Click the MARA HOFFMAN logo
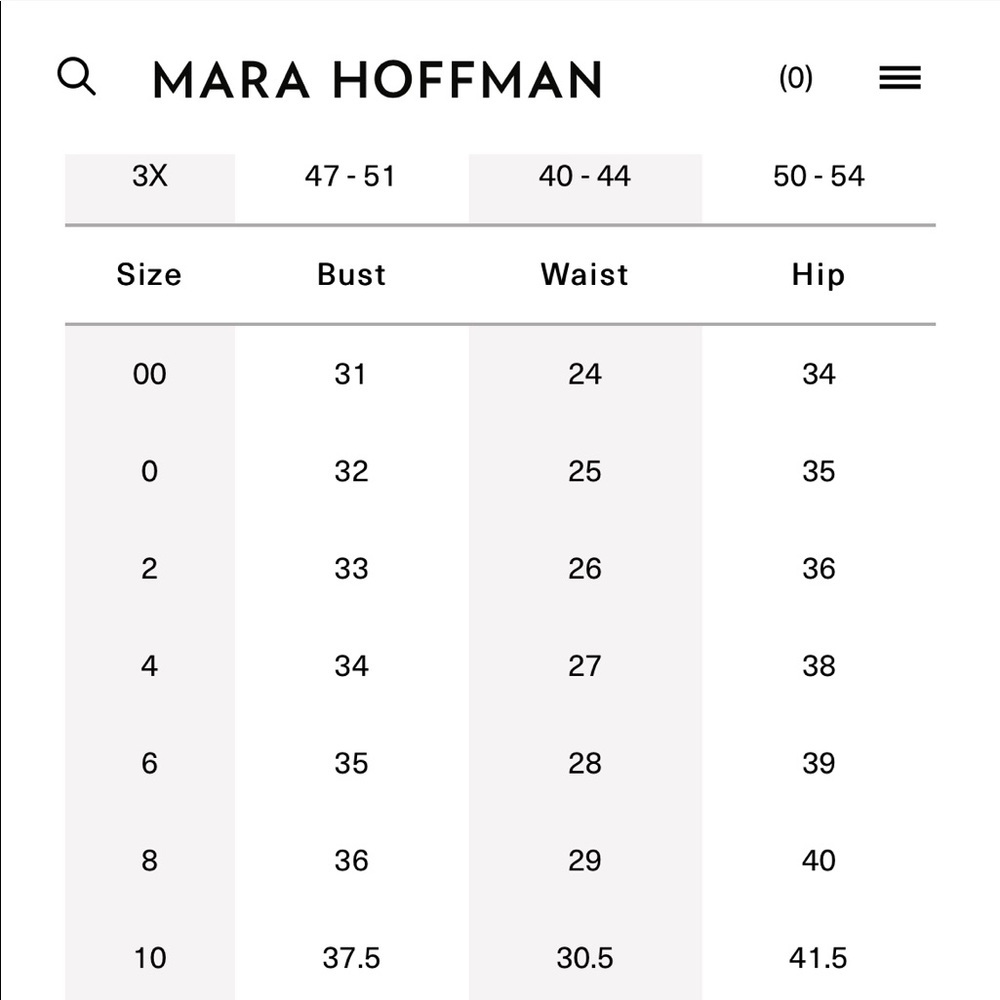Viewport: 1000px width, 1000px height. click(375, 80)
